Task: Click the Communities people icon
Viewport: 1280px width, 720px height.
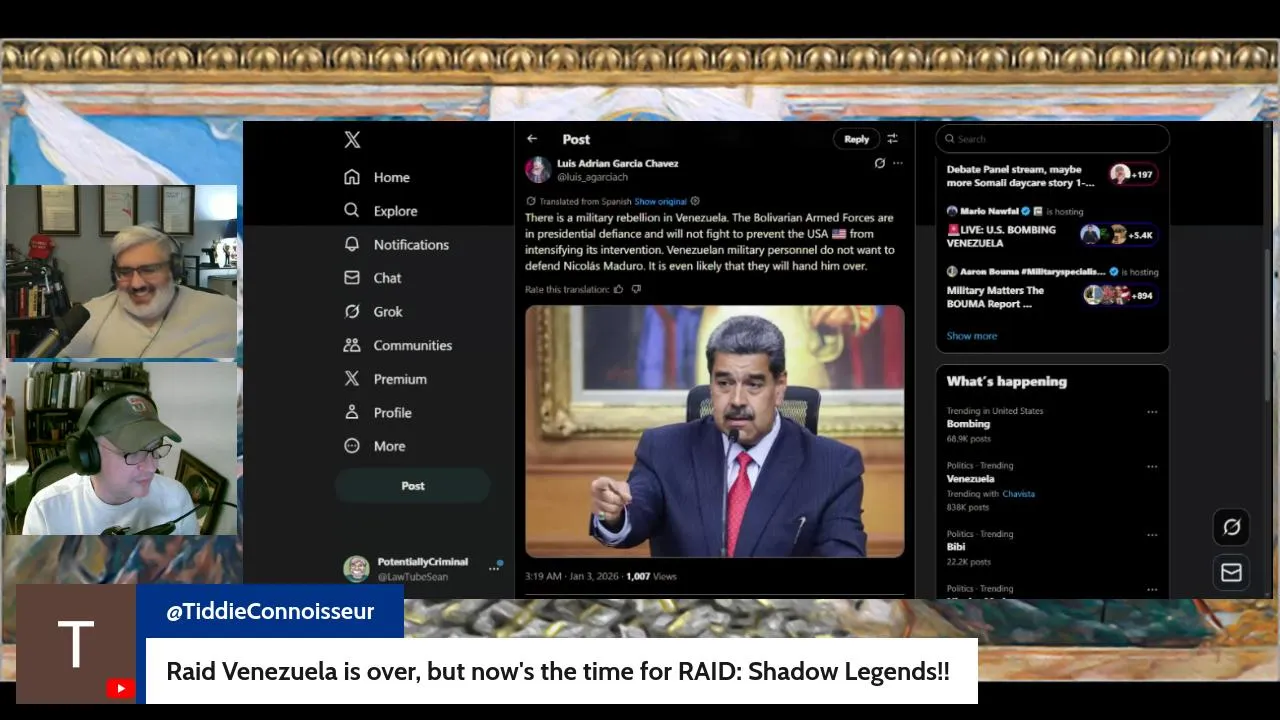Action: coord(352,345)
